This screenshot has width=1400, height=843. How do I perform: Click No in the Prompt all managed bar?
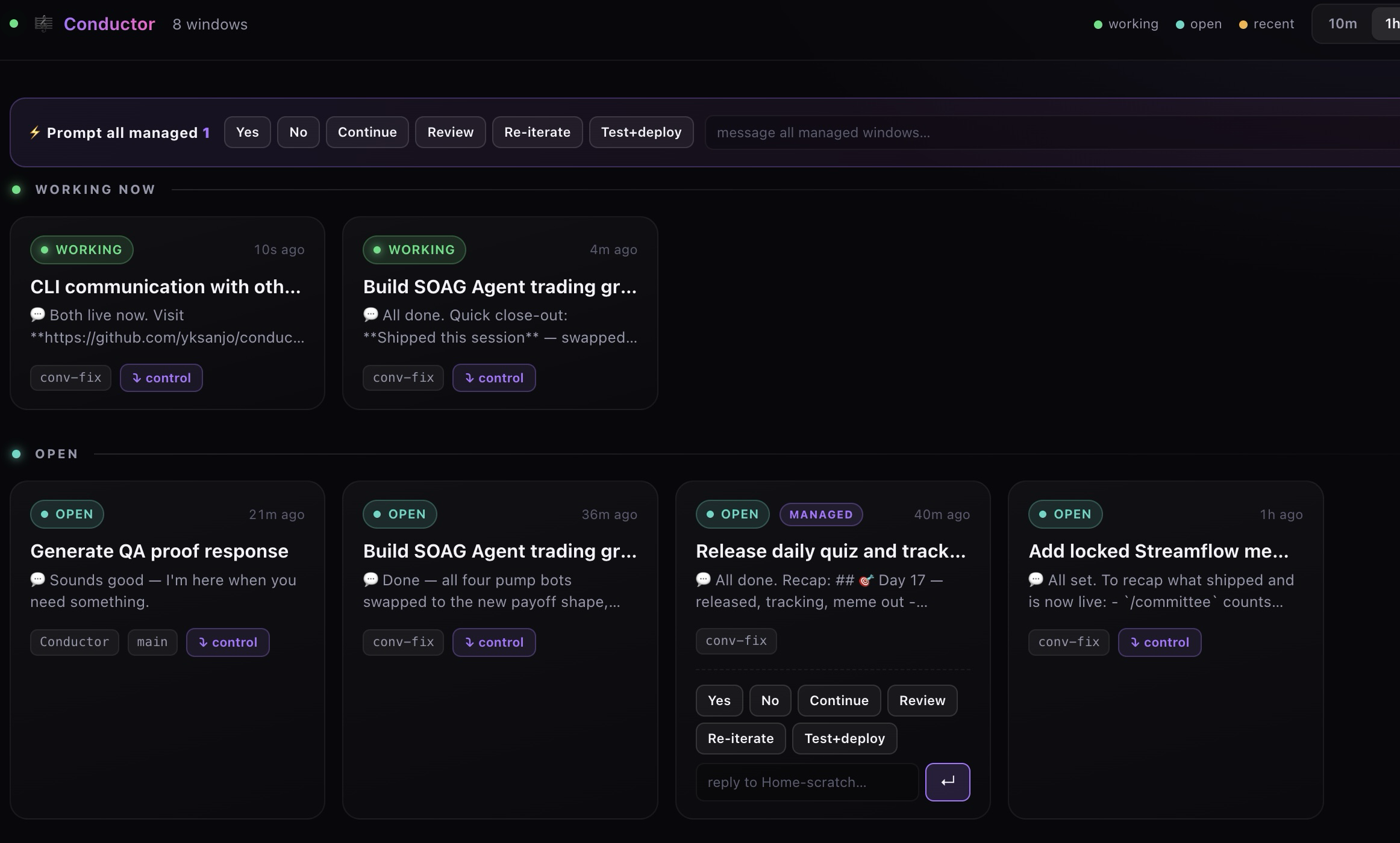tap(298, 132)
